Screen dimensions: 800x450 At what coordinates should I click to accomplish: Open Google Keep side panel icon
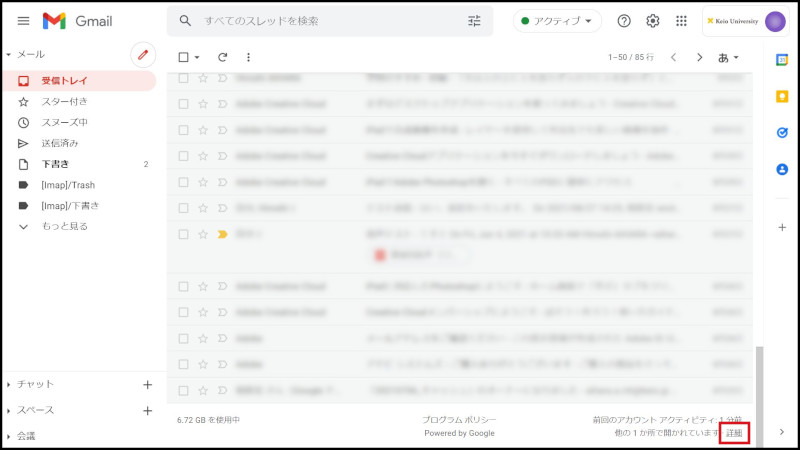pos(782,96)
